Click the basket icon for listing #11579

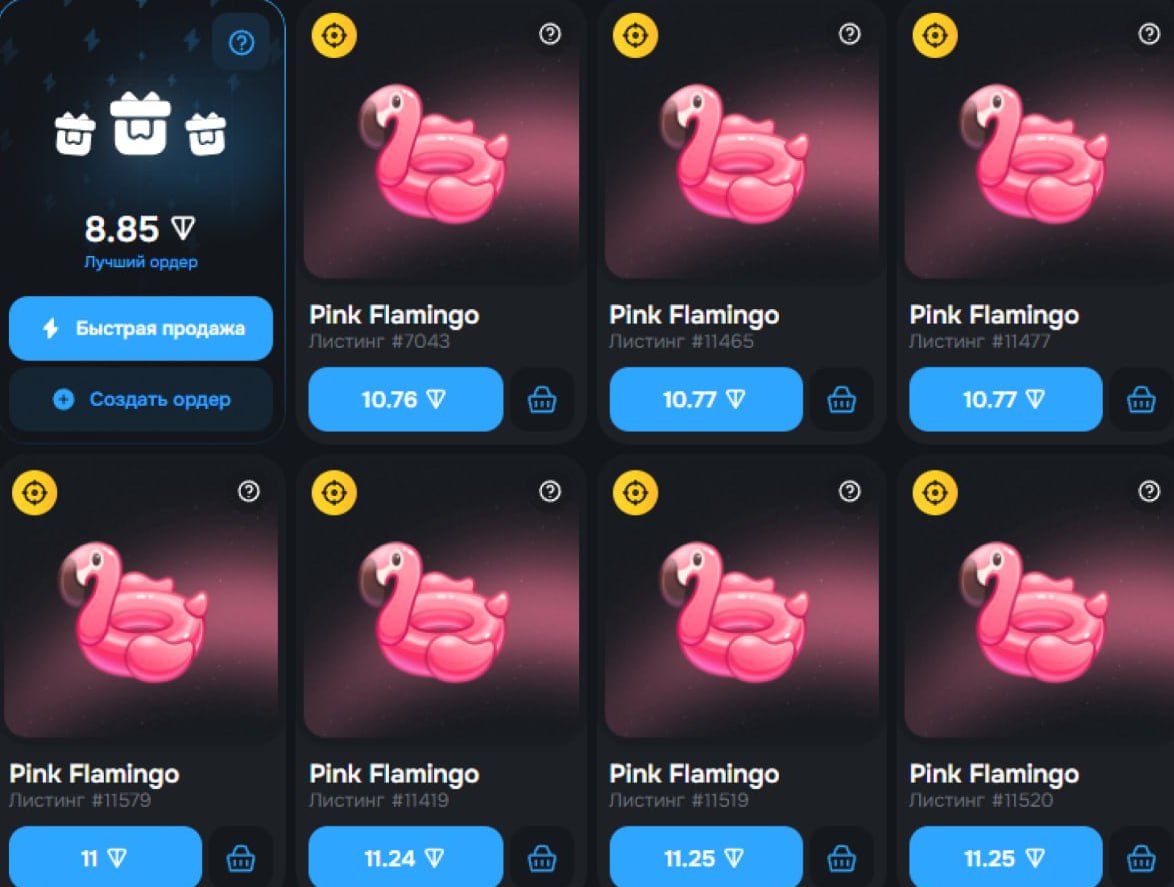coord(241,859)
